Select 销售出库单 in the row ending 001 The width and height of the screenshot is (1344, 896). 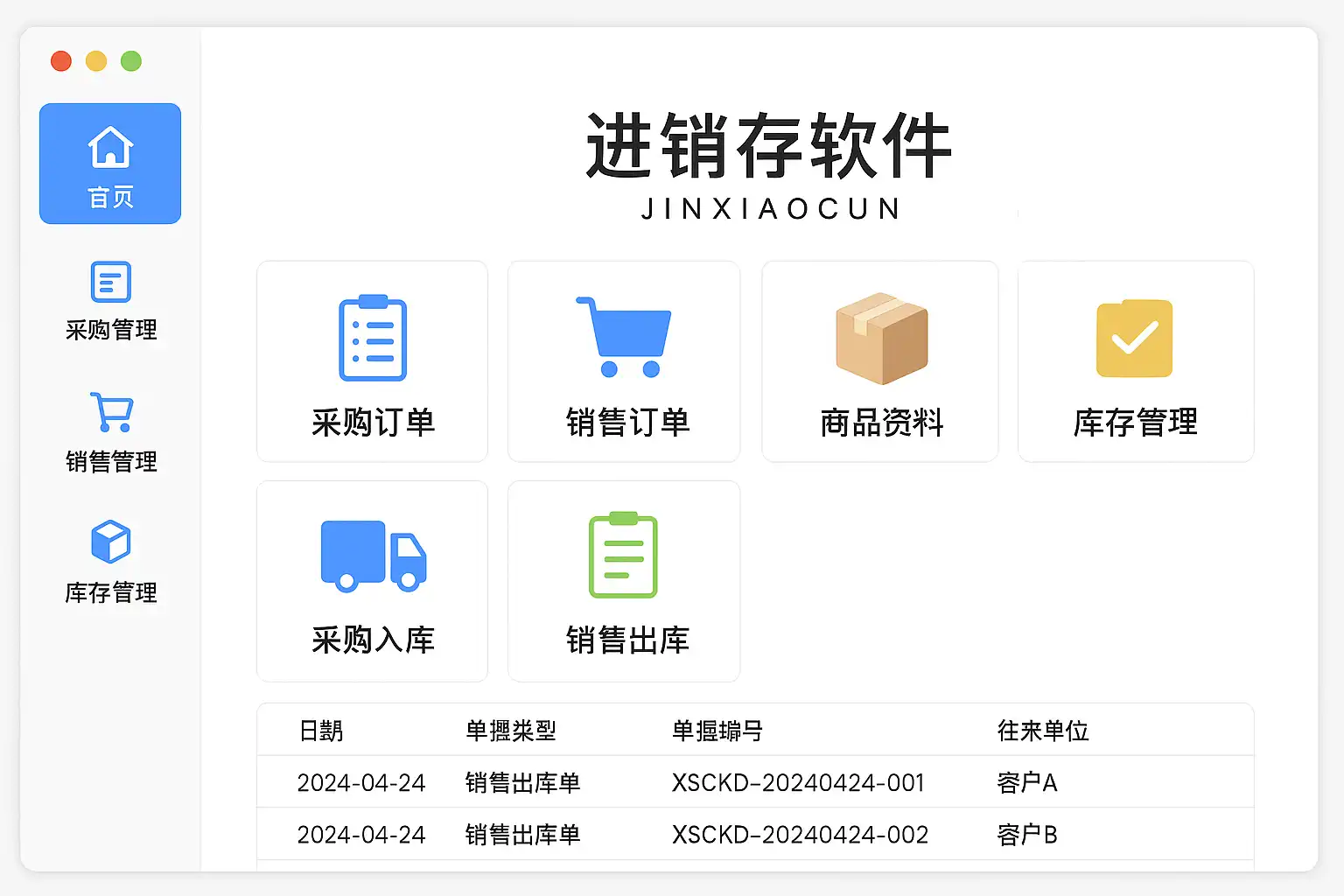pyautogui.click(x=523, y=782)
